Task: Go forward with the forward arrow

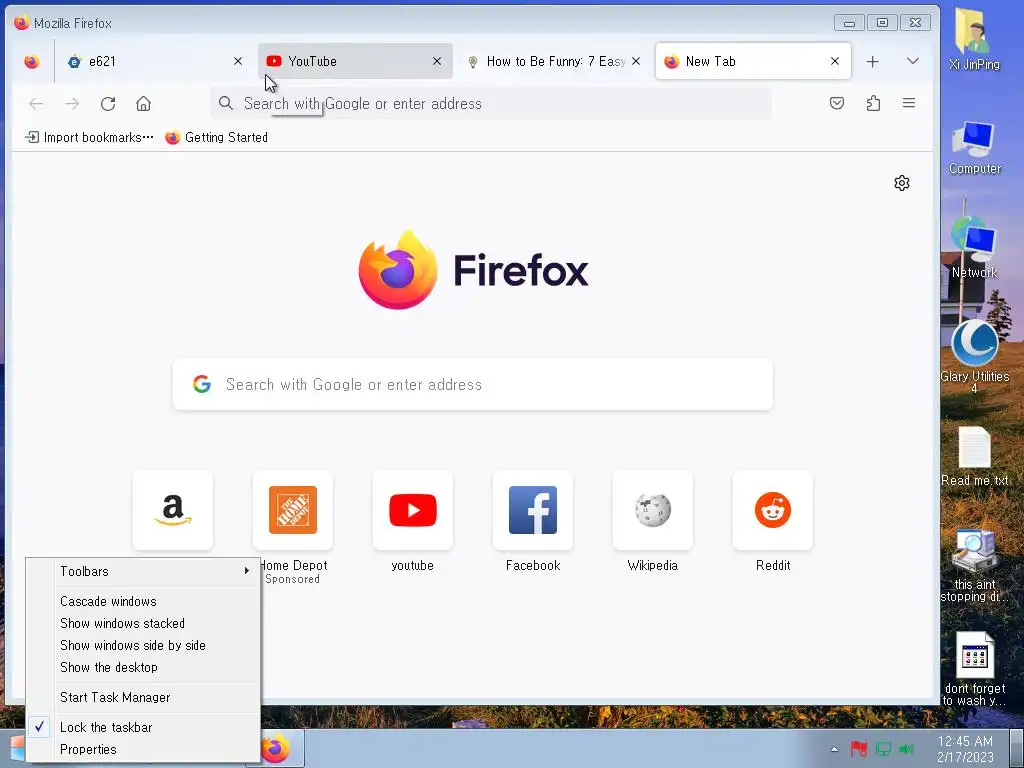Action: pos(72,103)
